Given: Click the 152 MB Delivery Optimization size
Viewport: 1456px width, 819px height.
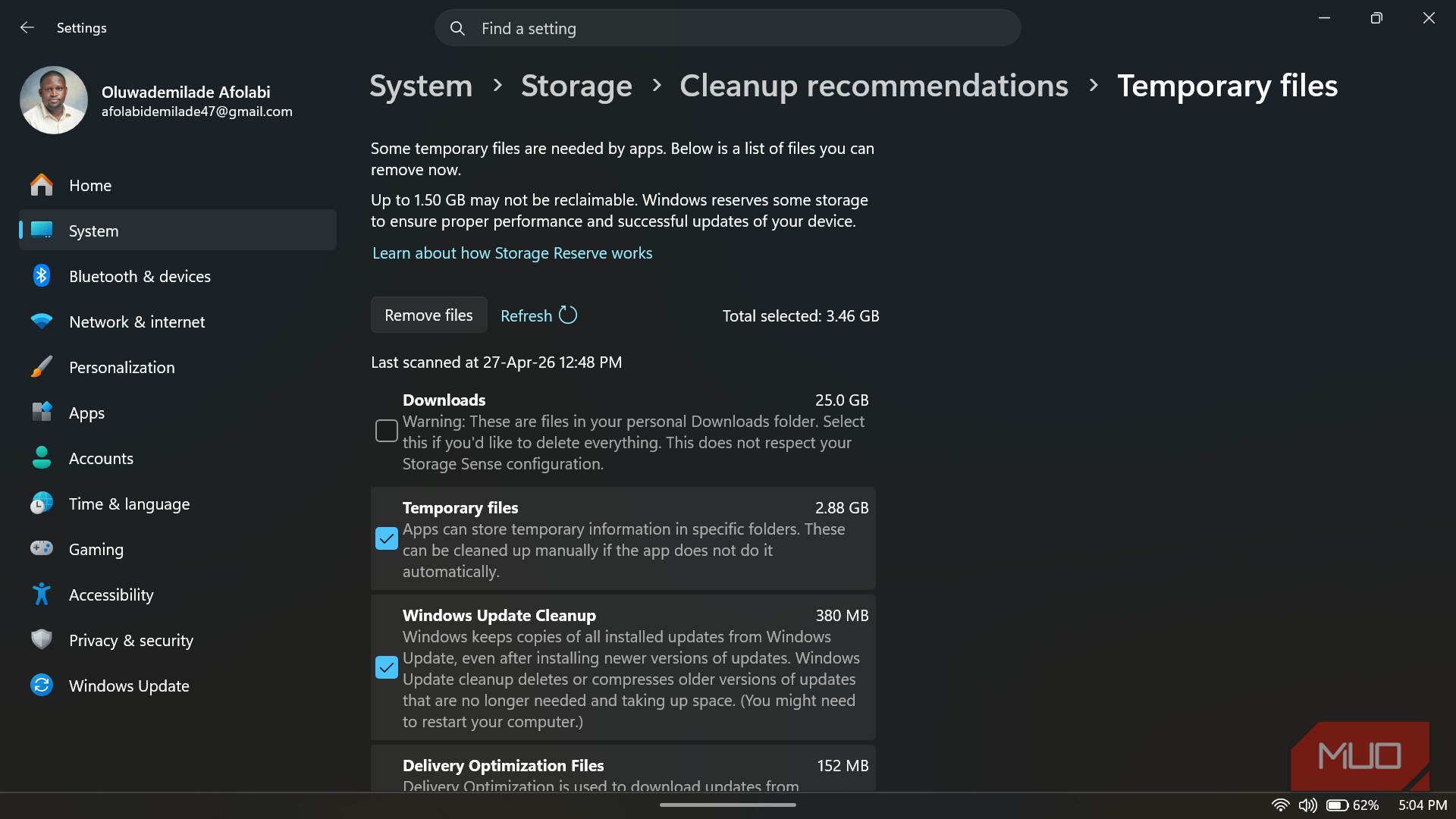Looking at the screenshot, I should point(843,766).
